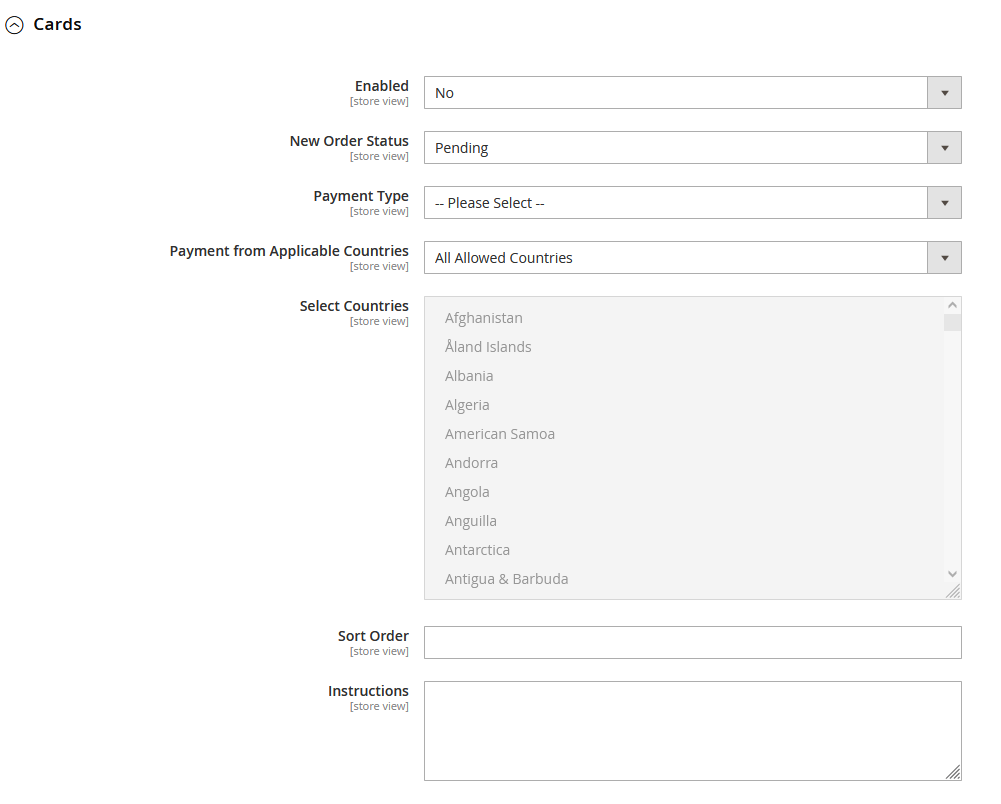
Task: Select Anguilla in the countries list
Action: (x=471, y=521)
